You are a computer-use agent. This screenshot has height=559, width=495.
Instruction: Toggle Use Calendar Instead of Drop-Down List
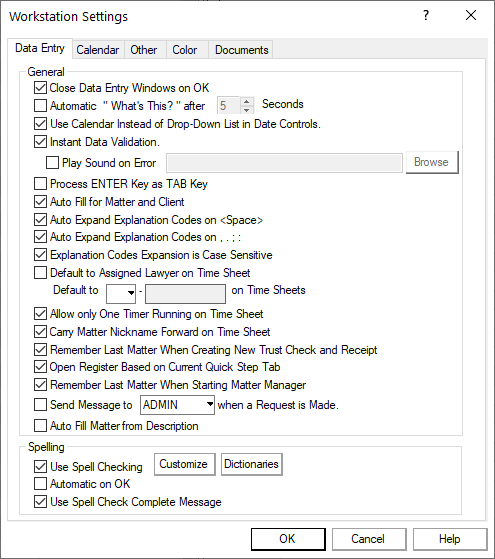pyautogui.click(x=40, y=124)
